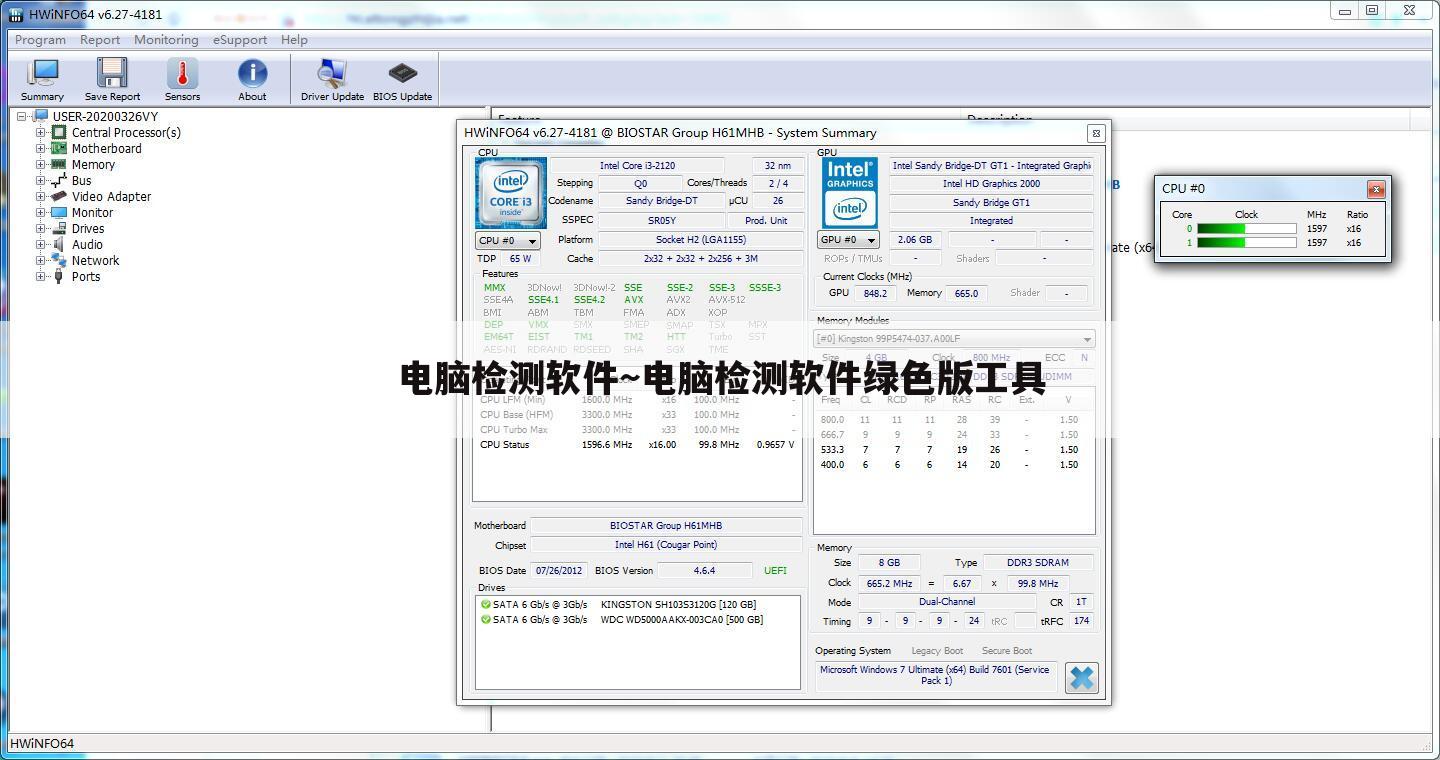Click the Intel HD Graphics 2000 field
Image resolution: width=1440 pixels, height=760 pixels.
pyautogui.click(x=991, y=184)
